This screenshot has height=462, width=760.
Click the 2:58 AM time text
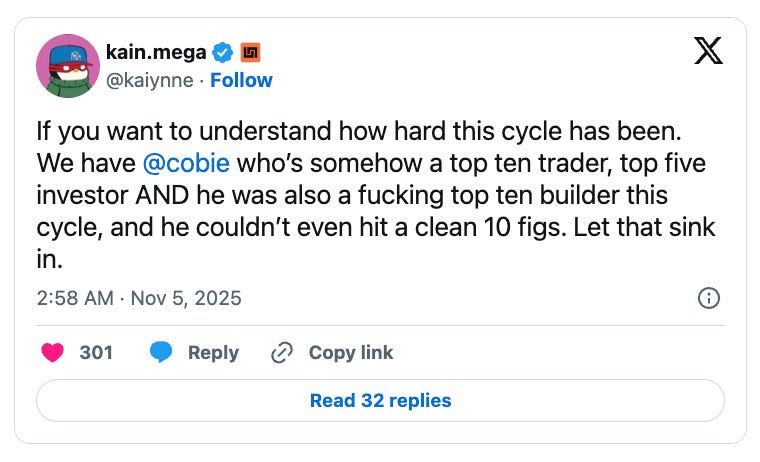pos(75,298)
